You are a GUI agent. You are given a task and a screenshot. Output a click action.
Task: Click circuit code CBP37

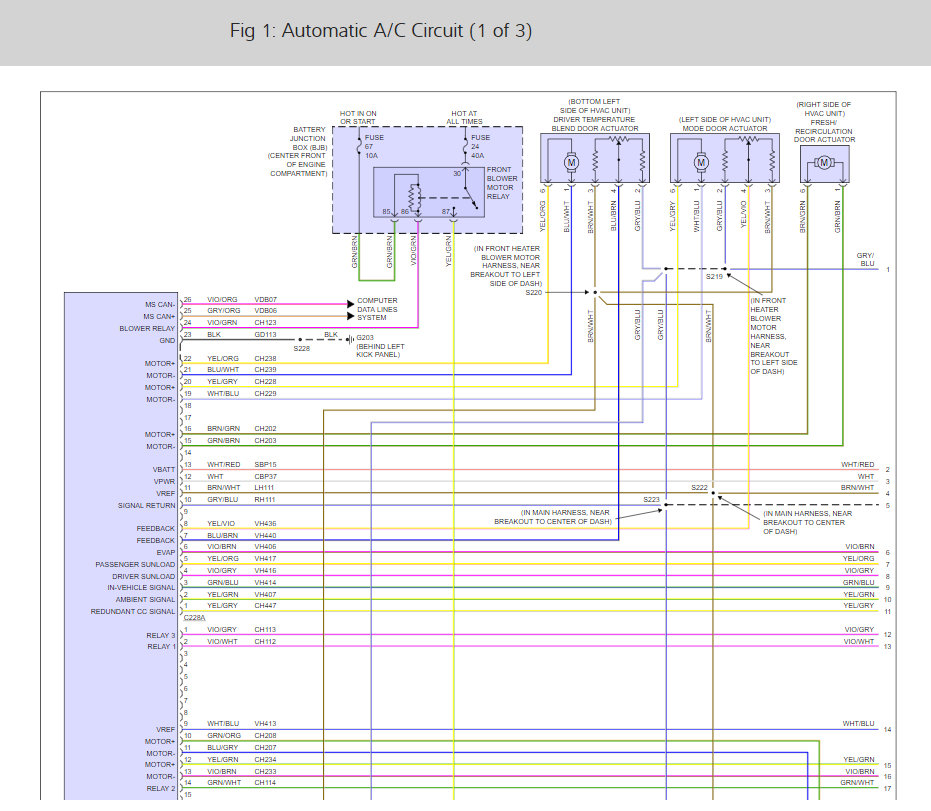pos(265,476)
